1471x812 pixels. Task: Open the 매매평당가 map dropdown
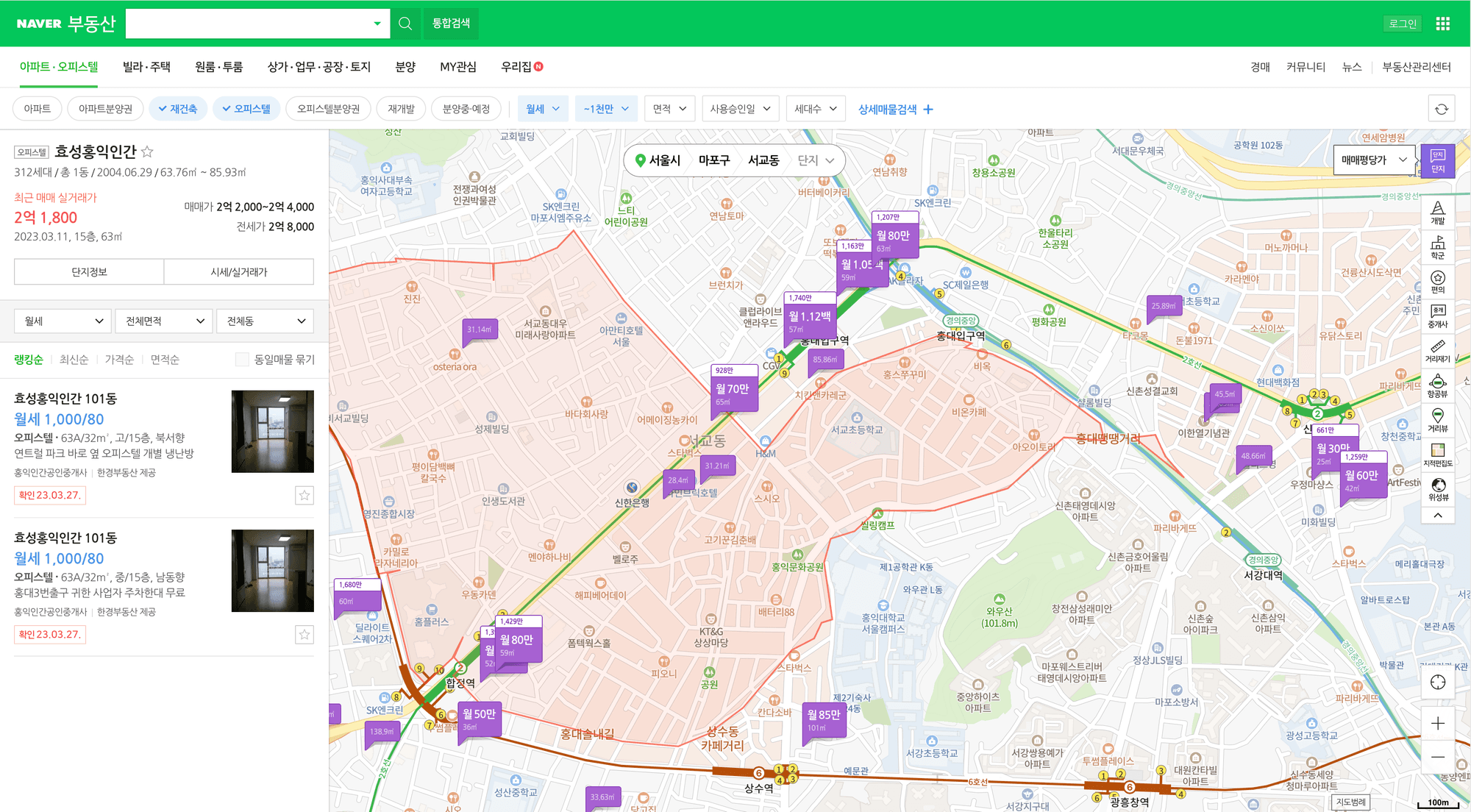tap(1374, 160)
